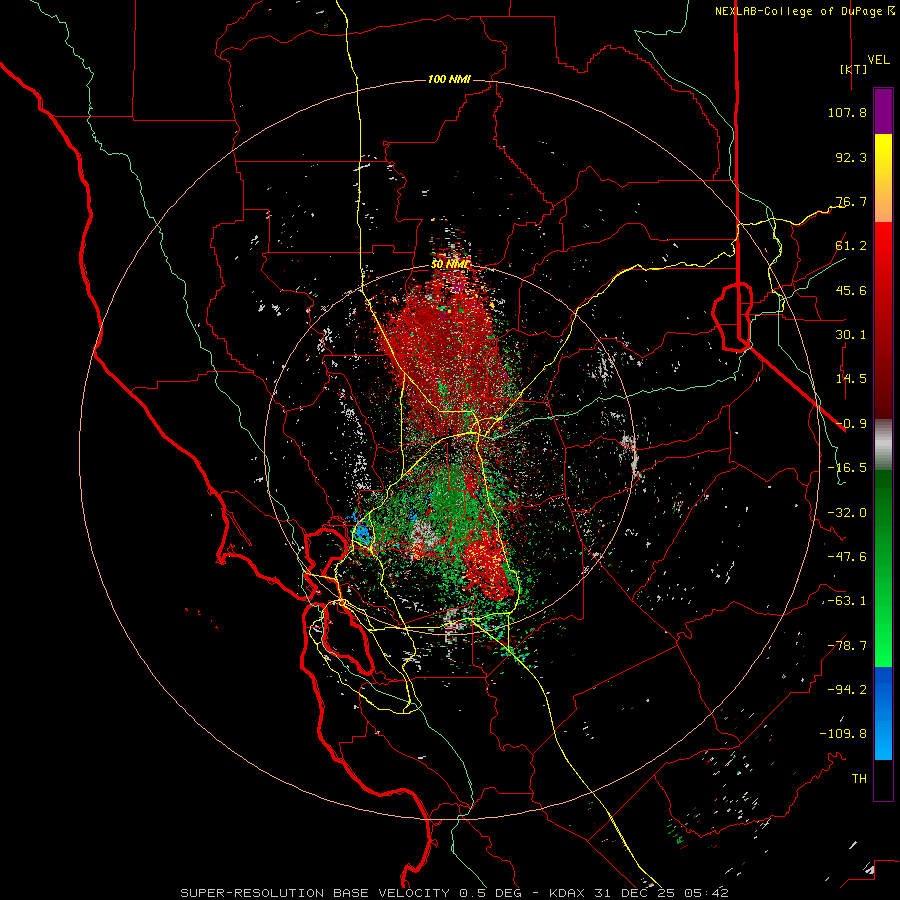
Task: Select the -16.5 scale value
Action: coord(847,468)
